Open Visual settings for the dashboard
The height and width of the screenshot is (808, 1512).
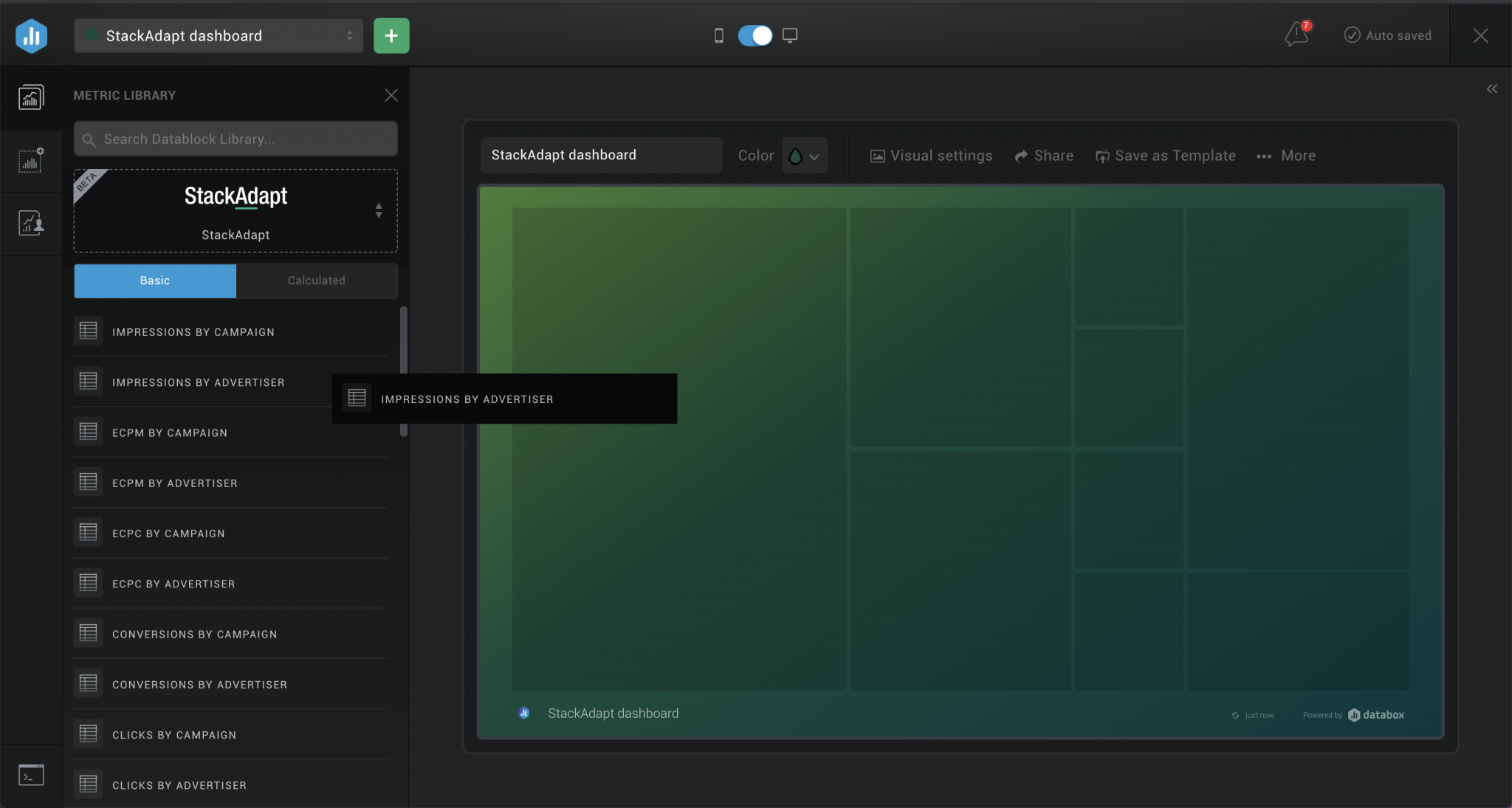(x=929, y=156)
